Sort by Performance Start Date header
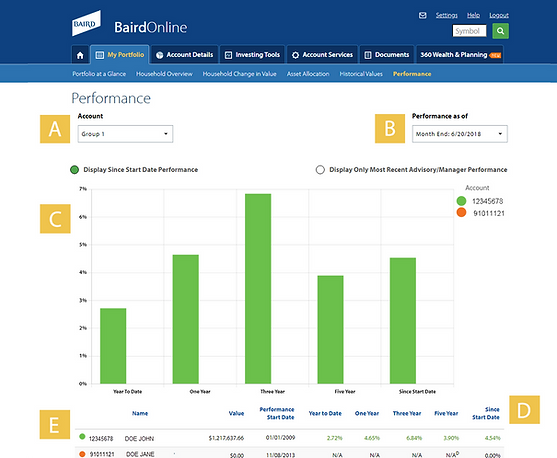The height and width of the screenshot is (458, 557). coord(277,413)
